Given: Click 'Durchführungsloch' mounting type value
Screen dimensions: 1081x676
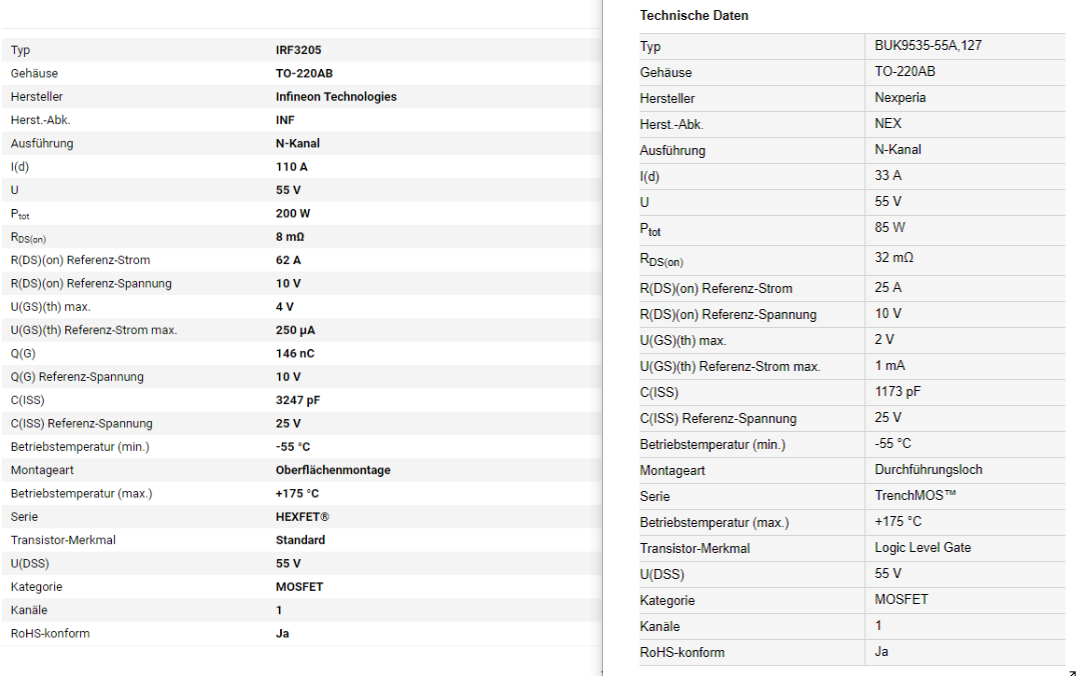Looking at the screenshot, I should (928, 469).
